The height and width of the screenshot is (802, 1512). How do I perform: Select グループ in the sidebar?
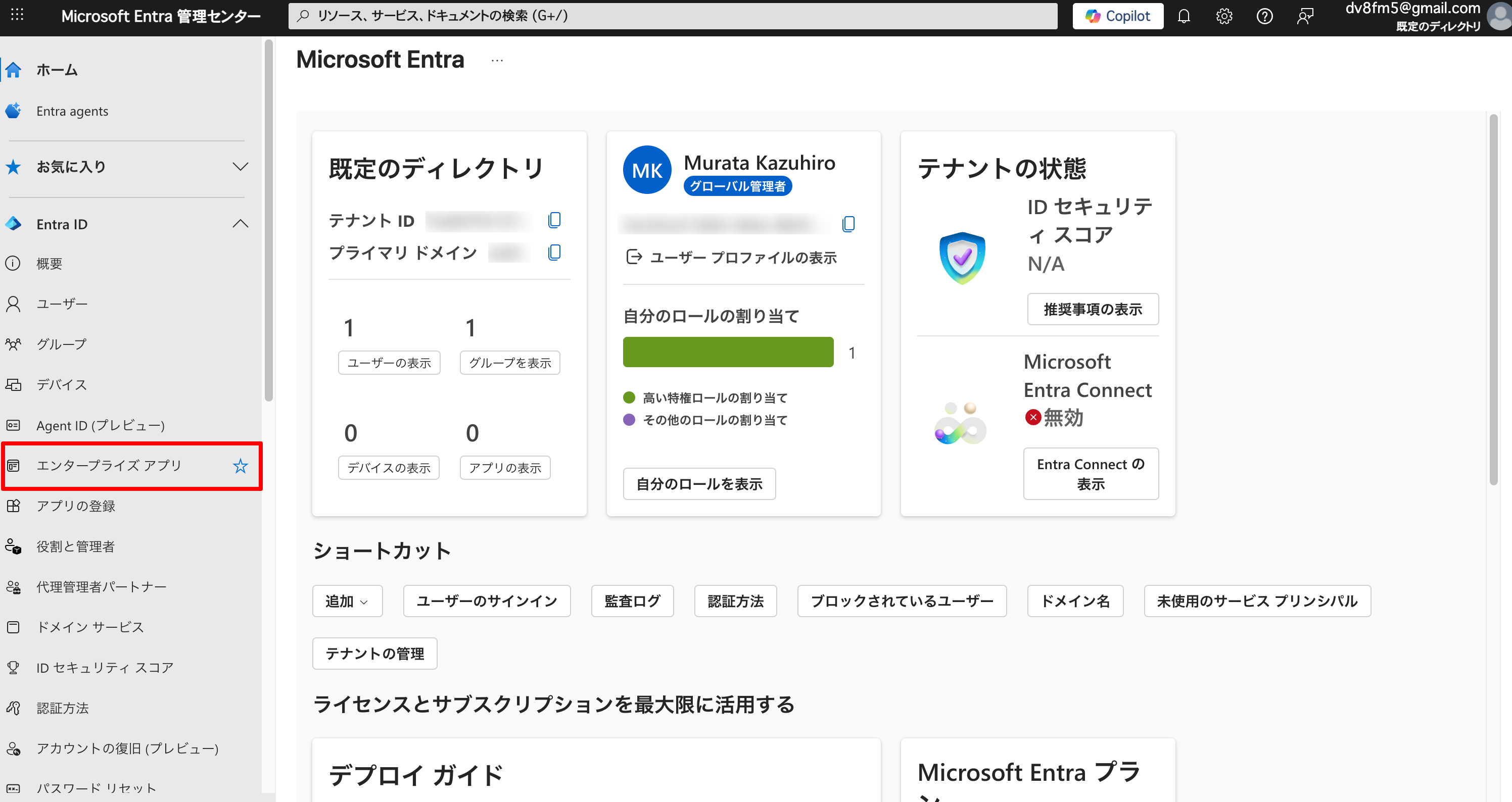click(61, 344)
